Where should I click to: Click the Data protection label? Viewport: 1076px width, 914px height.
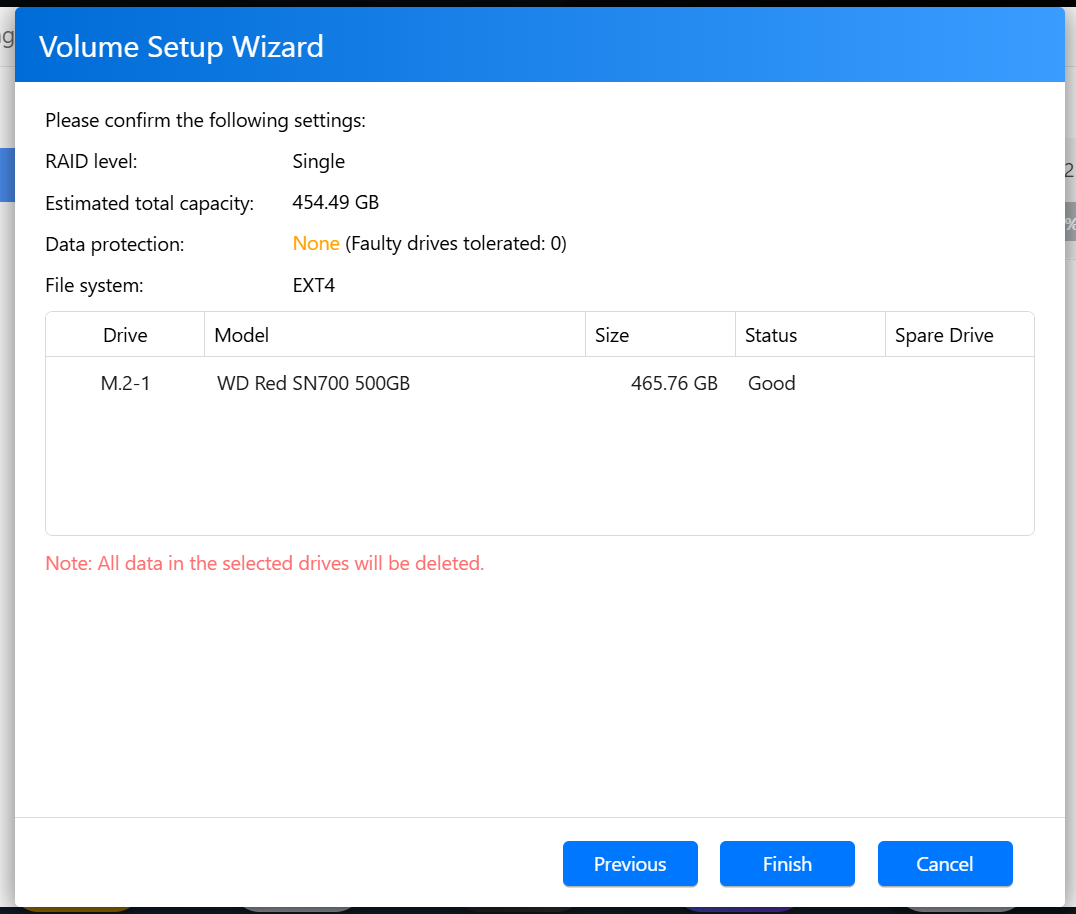115,244
